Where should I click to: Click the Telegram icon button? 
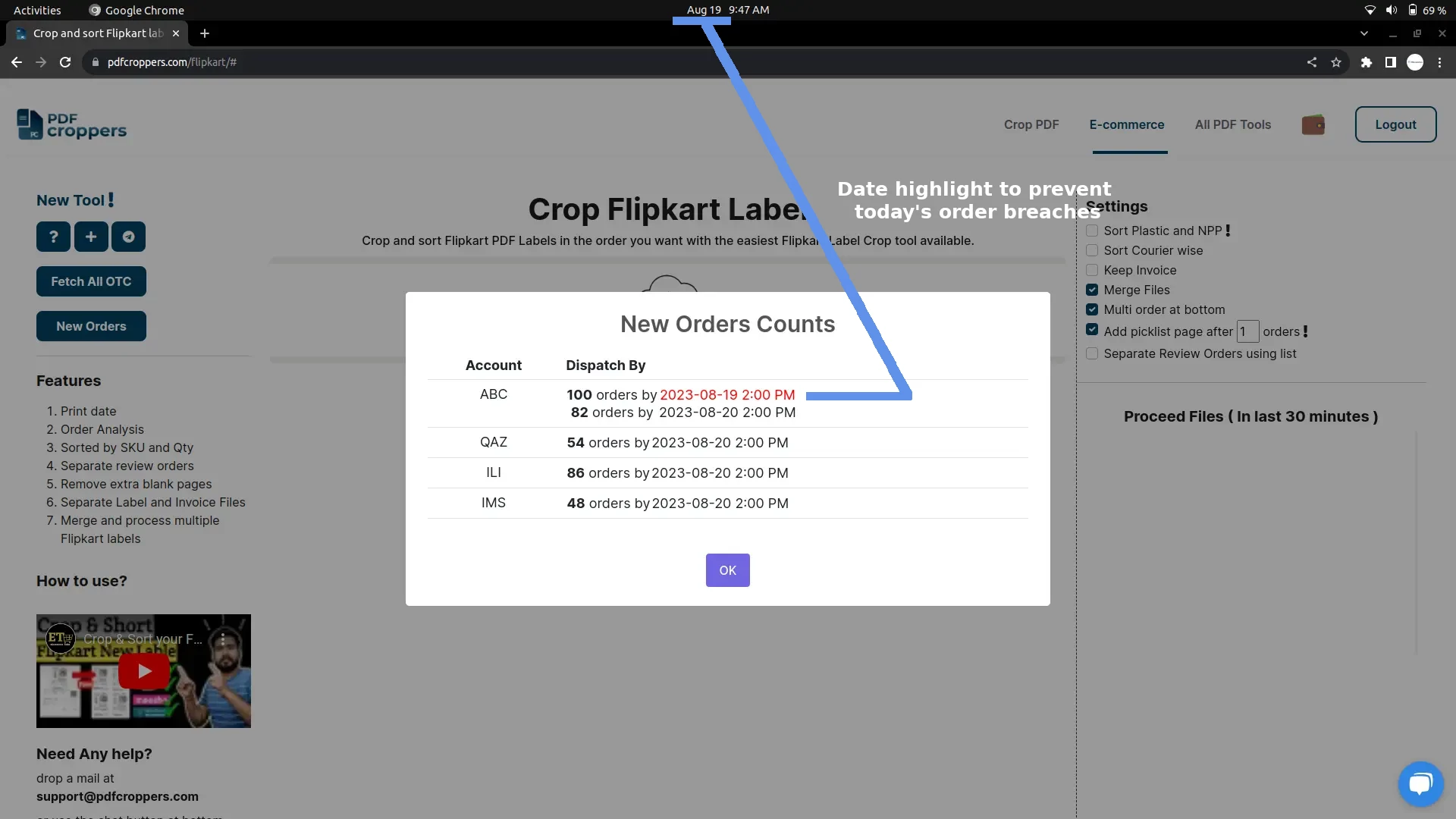(x=128, y=237)
